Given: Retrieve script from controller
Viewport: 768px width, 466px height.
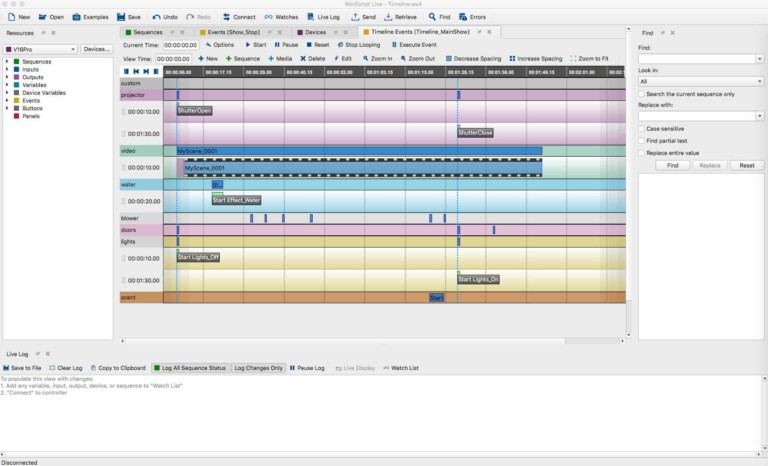Looking at the screenshot, I should coord(400,17).
